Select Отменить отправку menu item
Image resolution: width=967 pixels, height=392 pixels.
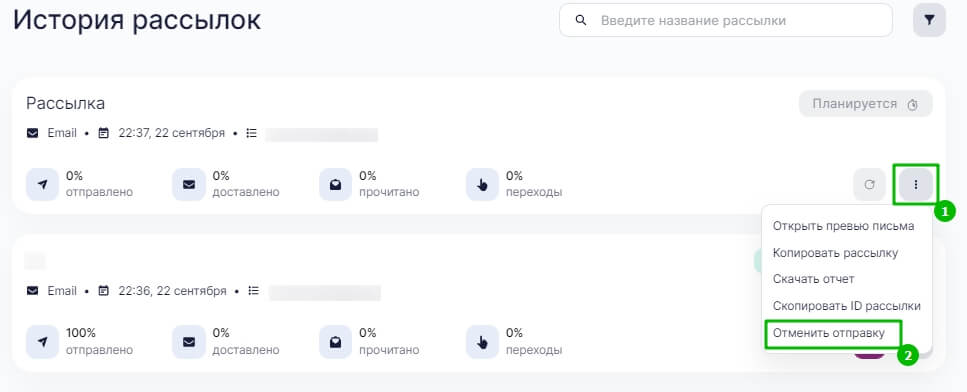(829, 333)
